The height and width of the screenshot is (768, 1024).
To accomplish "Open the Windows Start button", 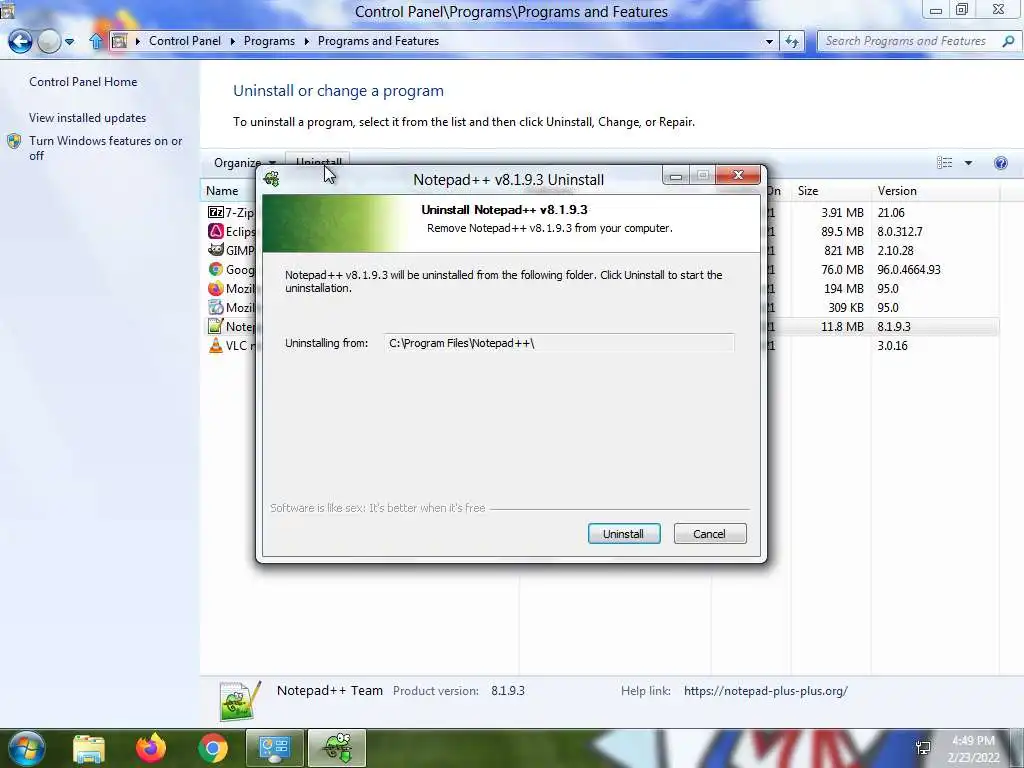I will [26, 748].
